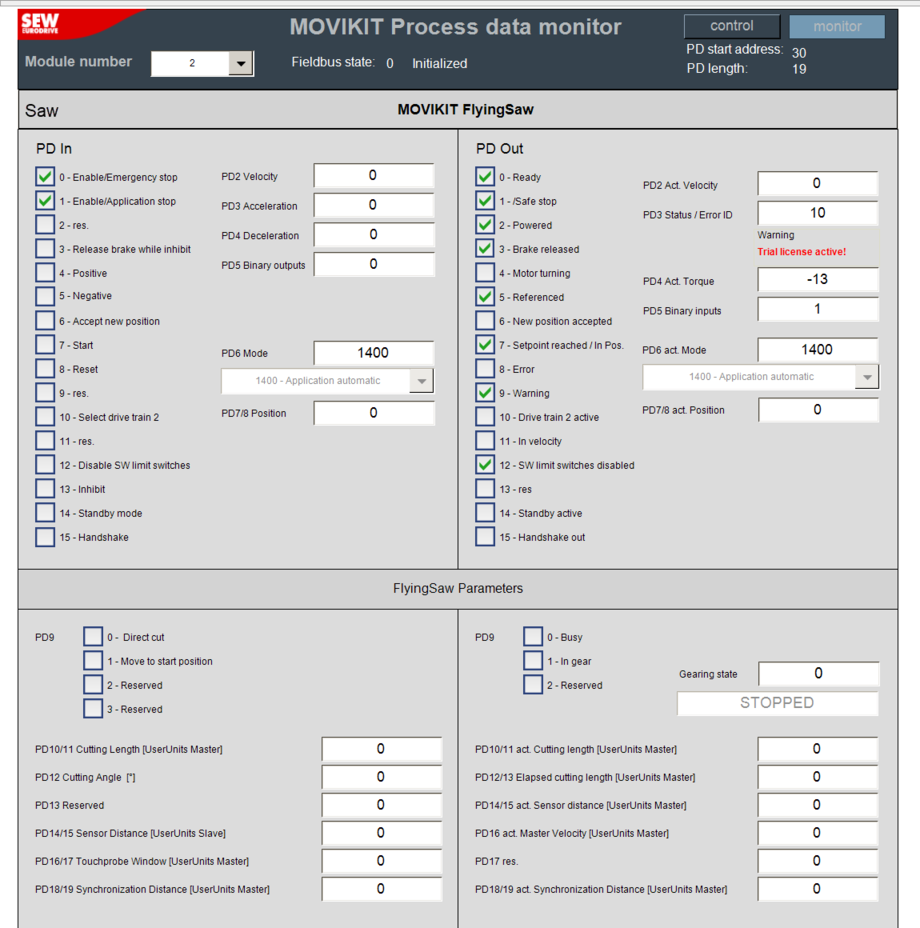Expand PD Out act. Mode dropdown
Image resolution: width=920 pixels, height=928 pixels.
click(866, 377)
